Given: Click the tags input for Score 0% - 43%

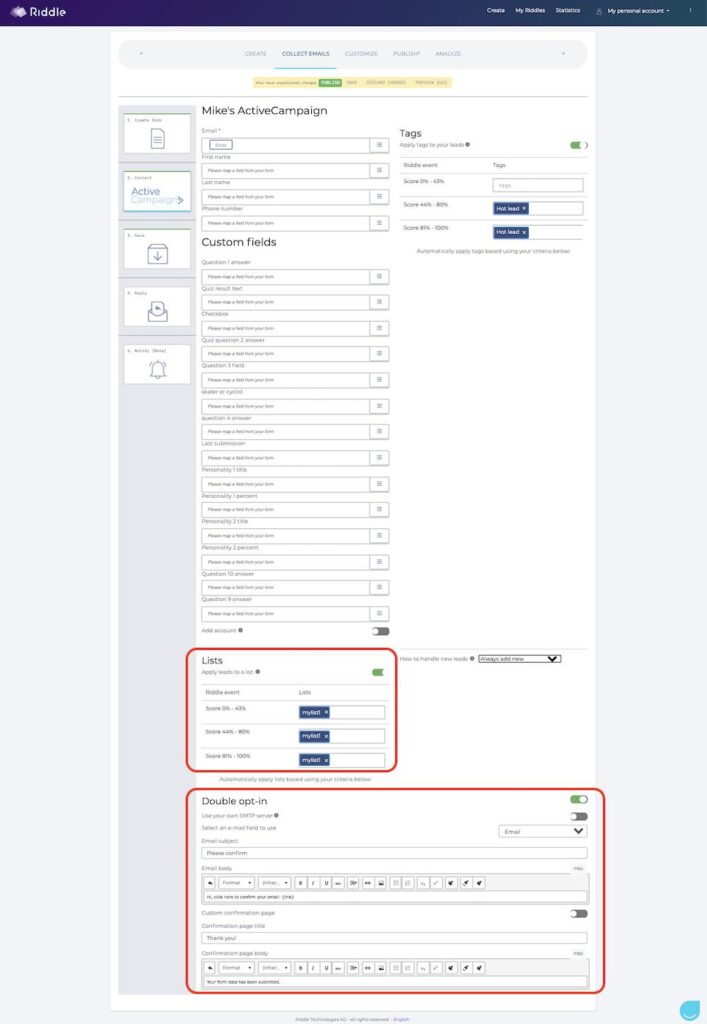Looking at the screenshot, I should pyautogui.click(x=537, y=185).
